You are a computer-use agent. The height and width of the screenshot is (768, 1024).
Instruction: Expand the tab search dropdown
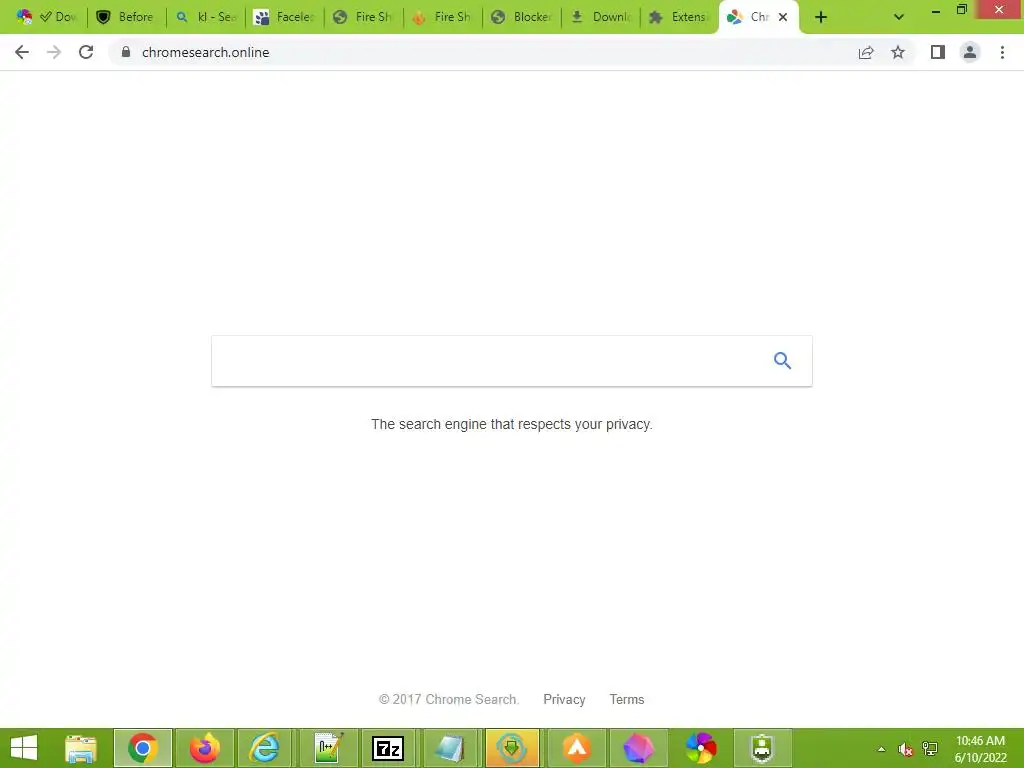tap(899, 18)
